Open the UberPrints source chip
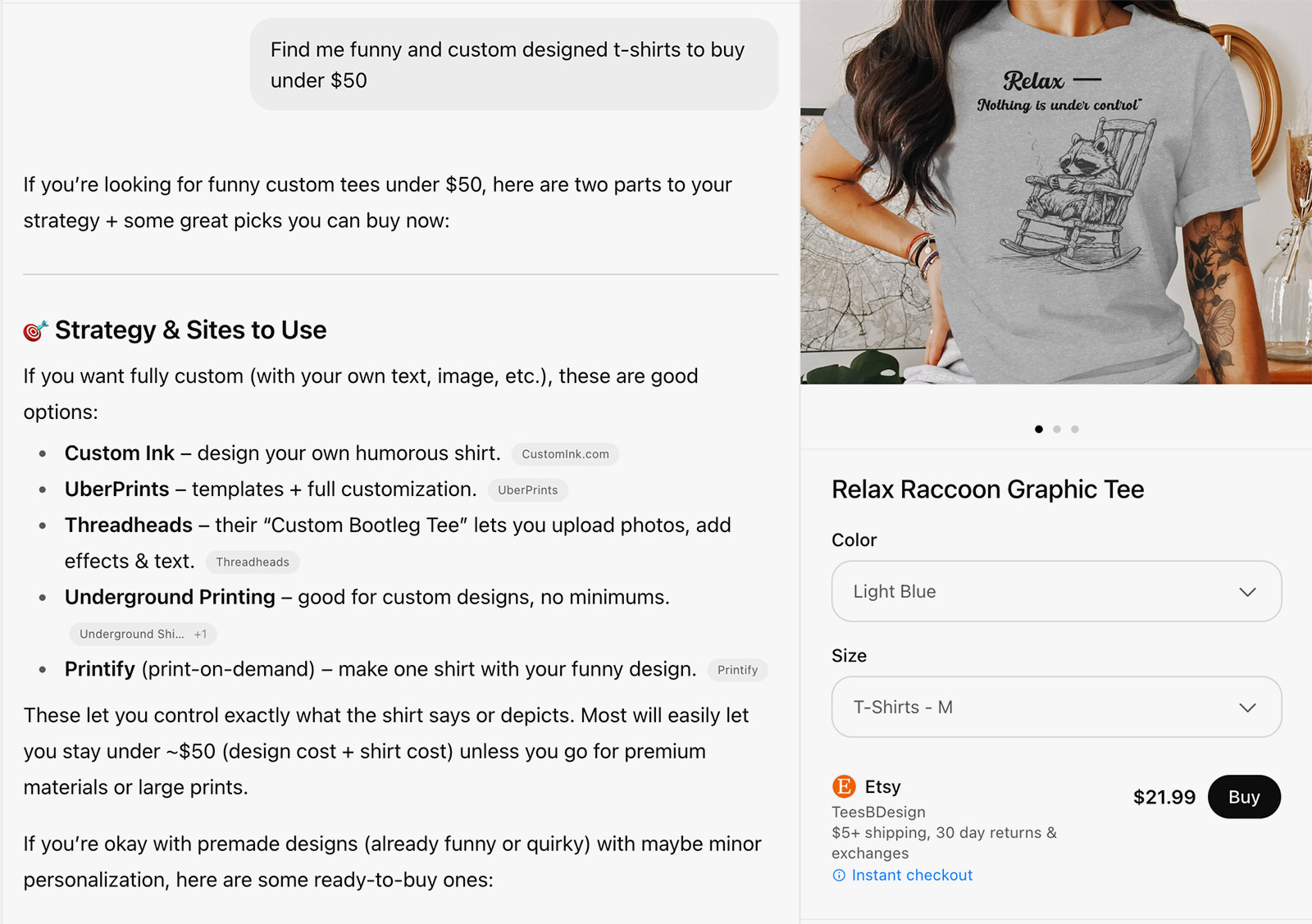1312x924 pixels. [527, 490]
